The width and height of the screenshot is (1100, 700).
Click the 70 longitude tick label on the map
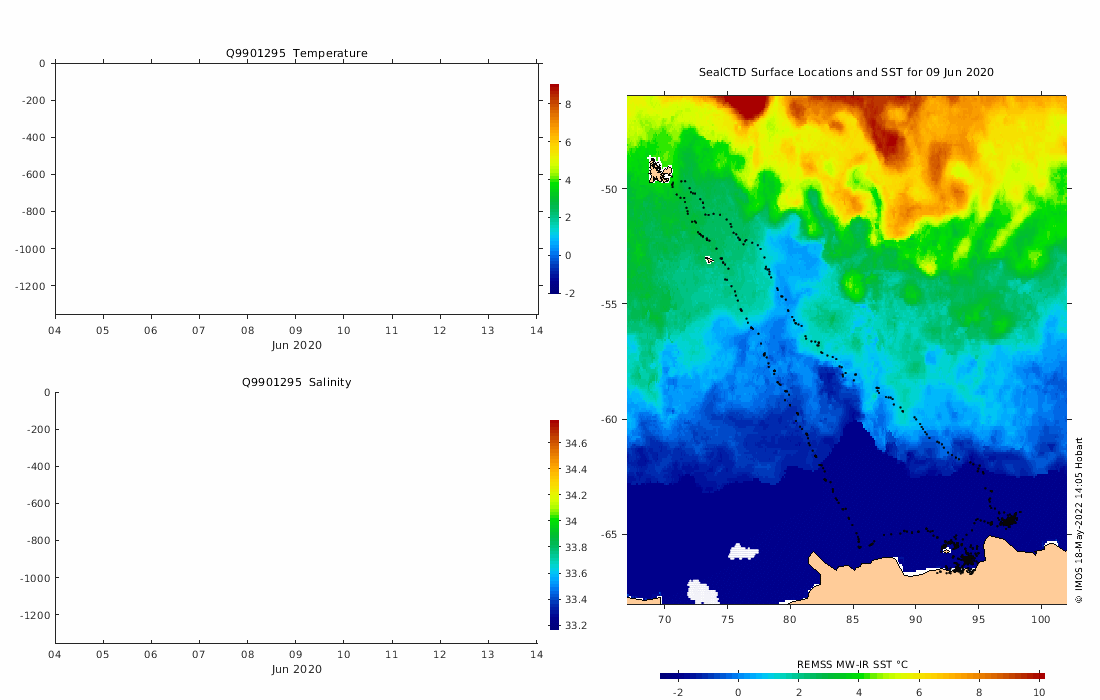point(664,619)
